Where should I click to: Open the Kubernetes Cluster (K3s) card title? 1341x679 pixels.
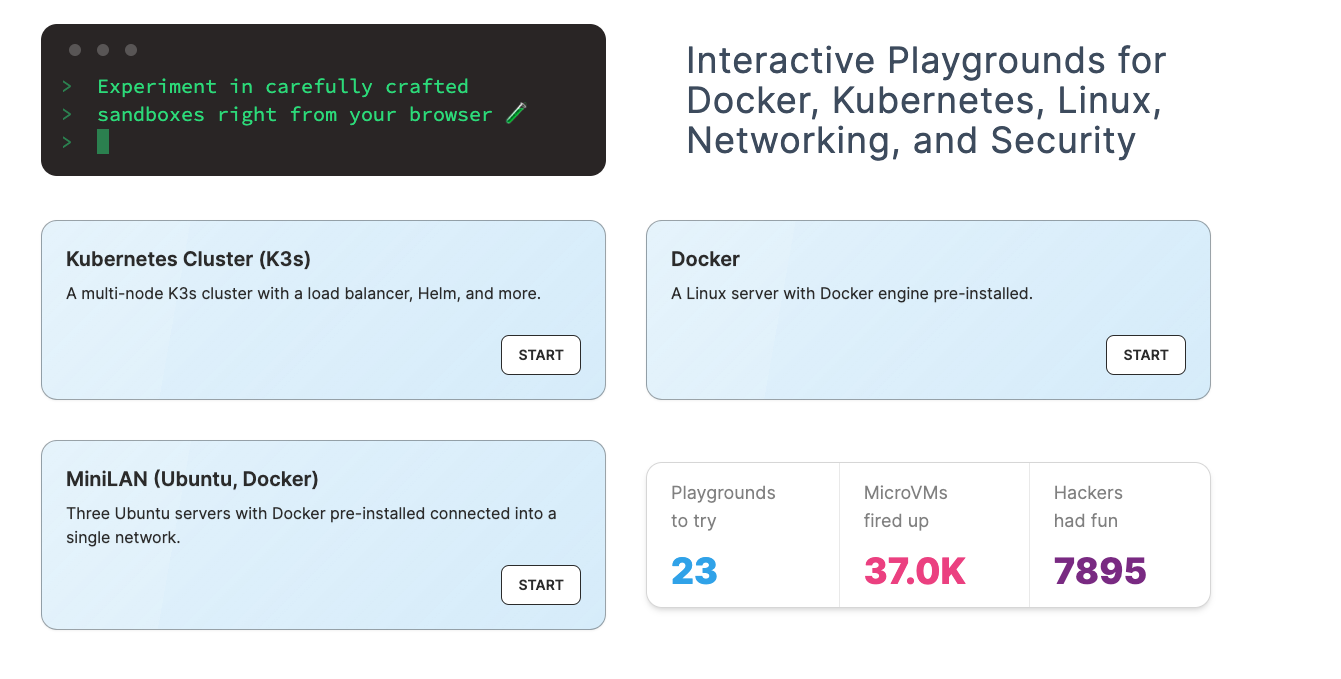coord(188,259)
